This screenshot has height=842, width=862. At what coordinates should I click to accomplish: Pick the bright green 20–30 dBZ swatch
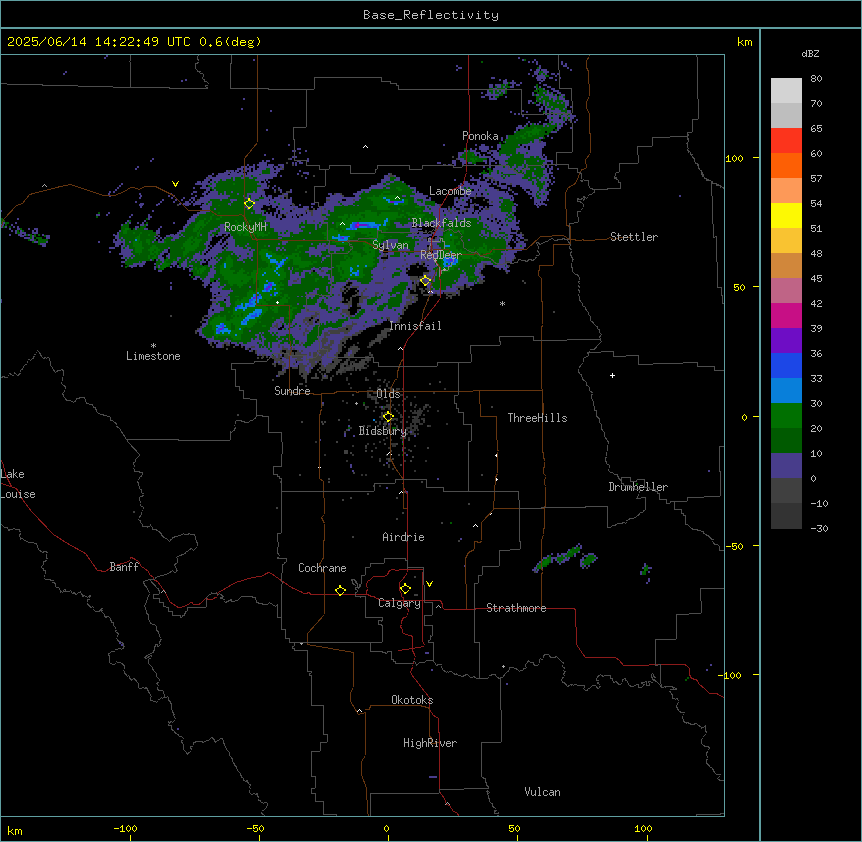pos(786,416)
